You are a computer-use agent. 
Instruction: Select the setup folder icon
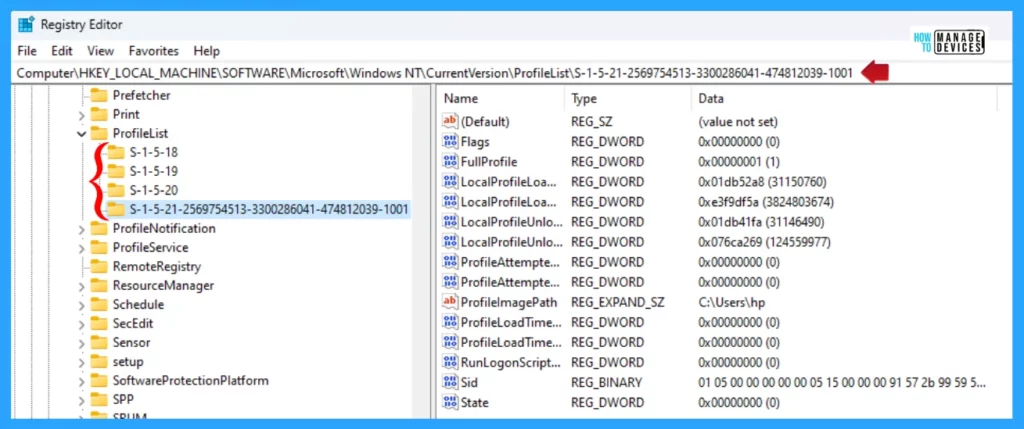pyautogui.click(x=99, y=361)
